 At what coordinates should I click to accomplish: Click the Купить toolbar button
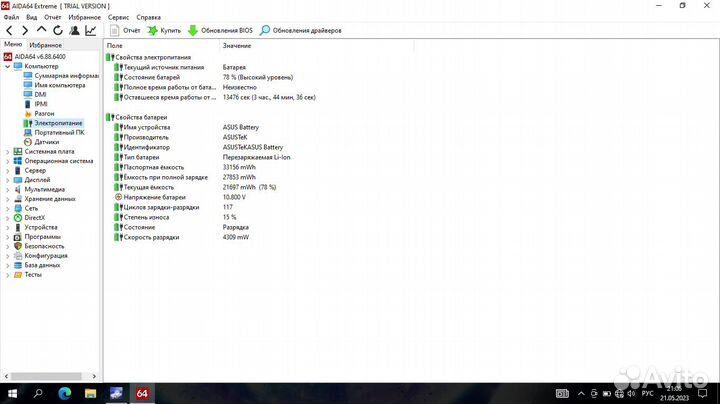164,31
